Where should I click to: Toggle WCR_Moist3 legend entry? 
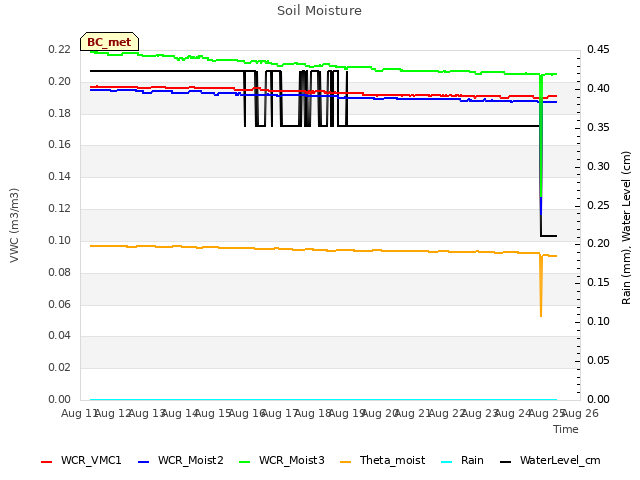[x=282, y=460]
